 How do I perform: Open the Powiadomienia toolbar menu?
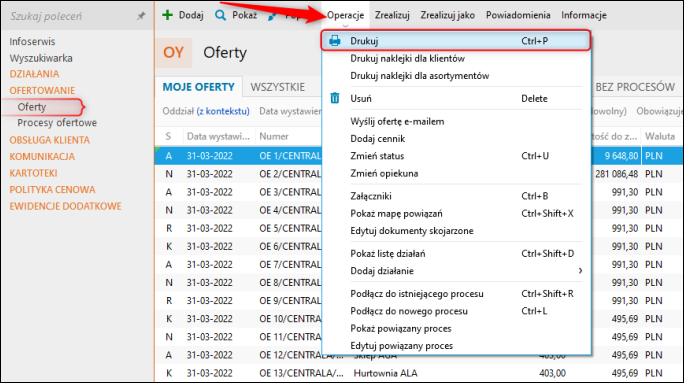(x=518, y=15)
